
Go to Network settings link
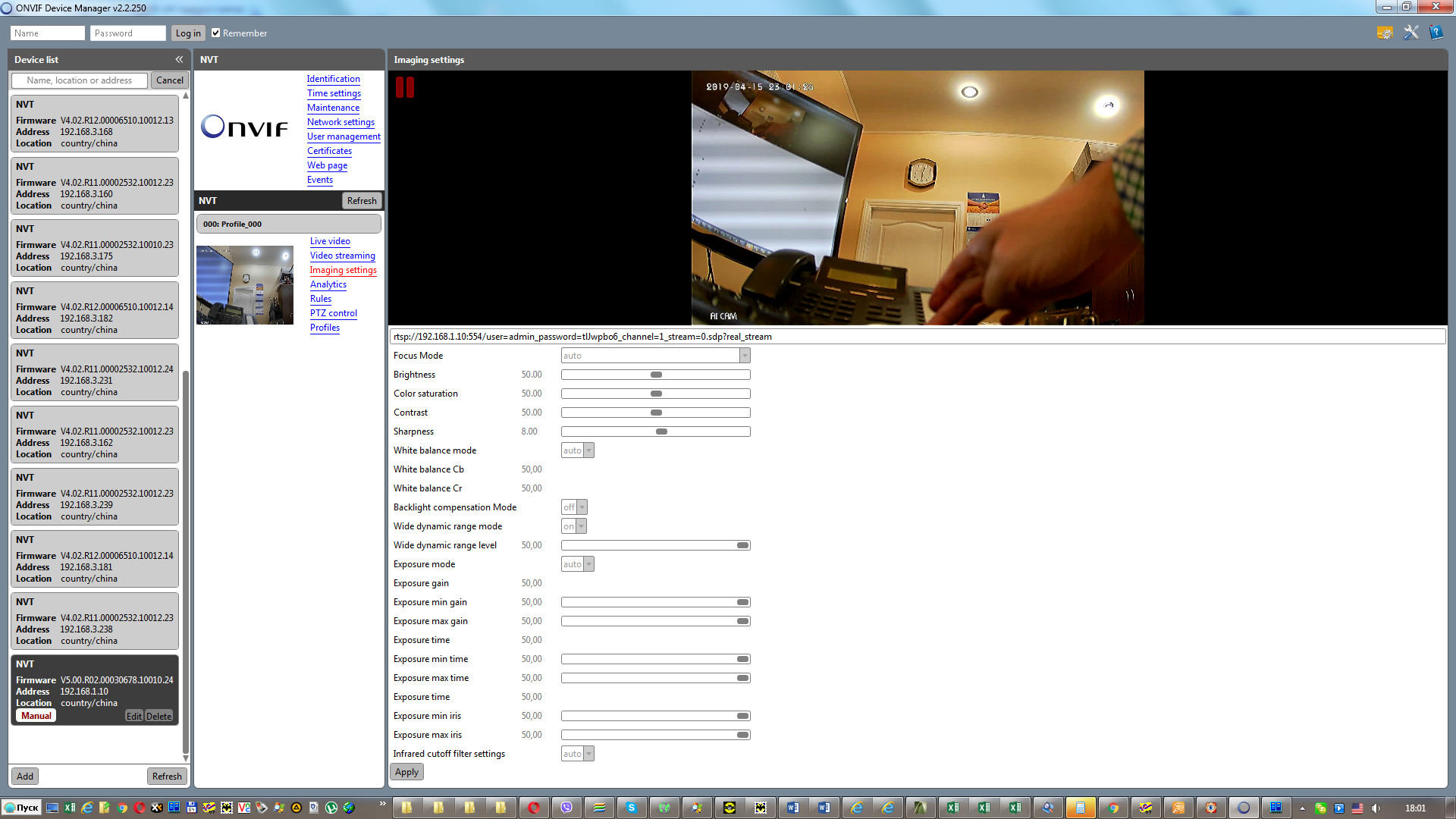pos(340,122)
